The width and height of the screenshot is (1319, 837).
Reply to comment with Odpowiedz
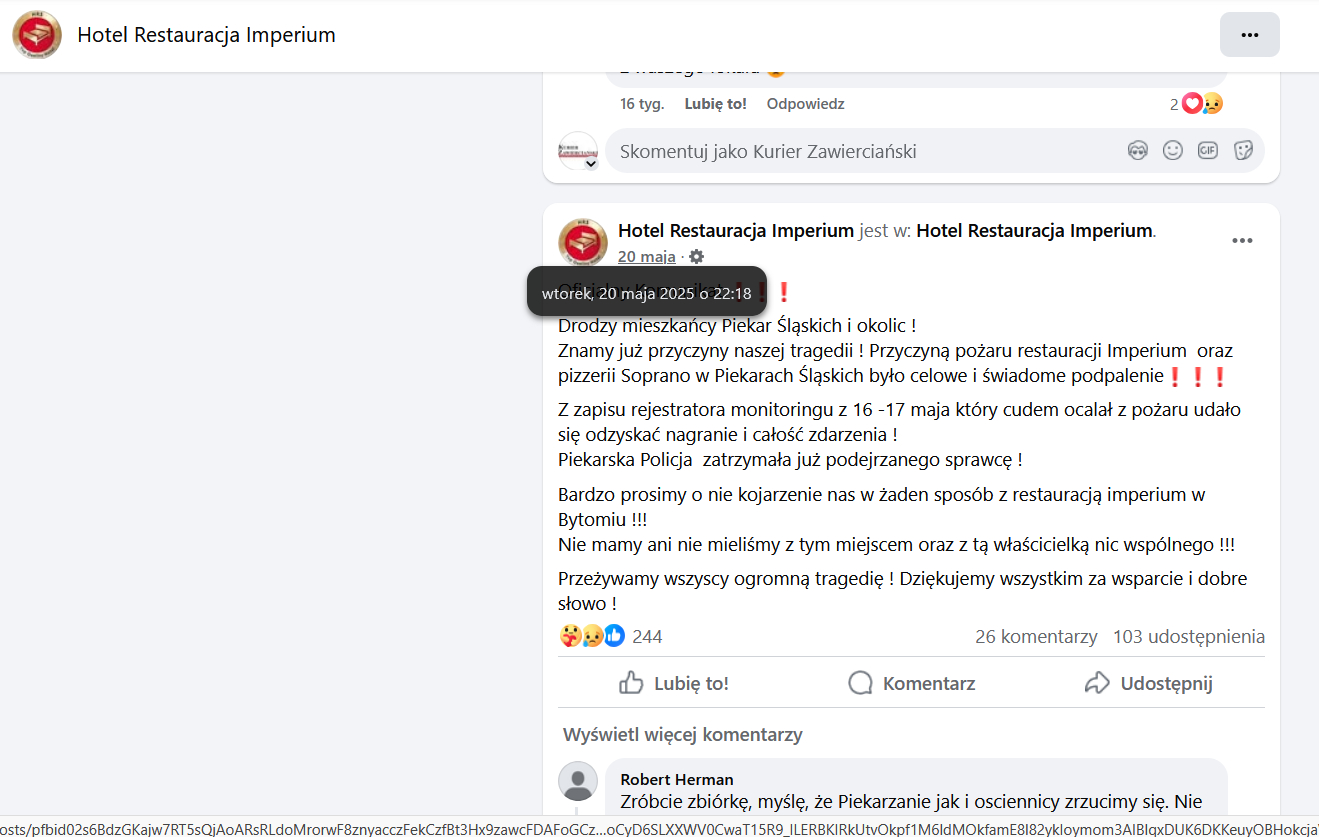pyautogui.click(x=805, y=104)
